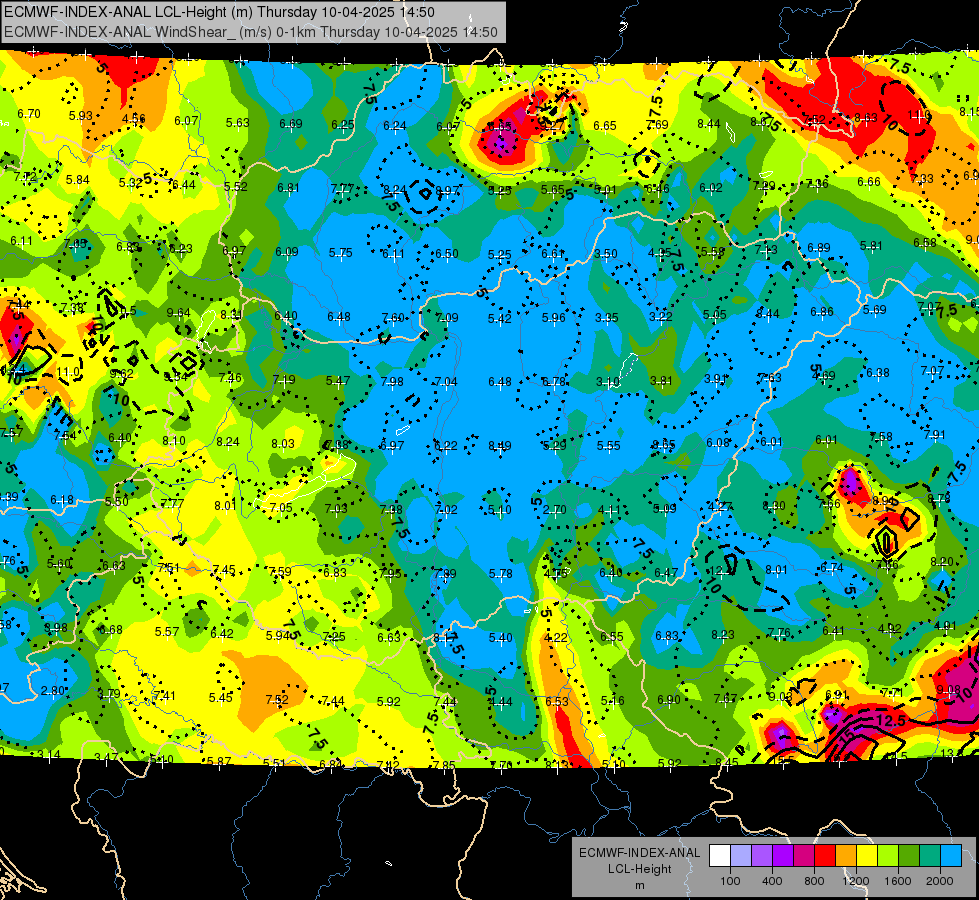This screenshot has height=900, width=979.
Task: Click the wind shear value '5.75'
Action: 340,253
